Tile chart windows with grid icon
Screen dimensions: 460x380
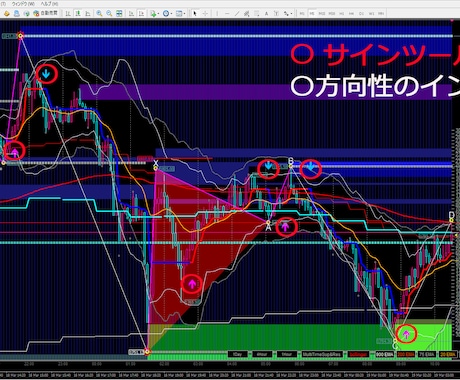click(x=119, y=14)
